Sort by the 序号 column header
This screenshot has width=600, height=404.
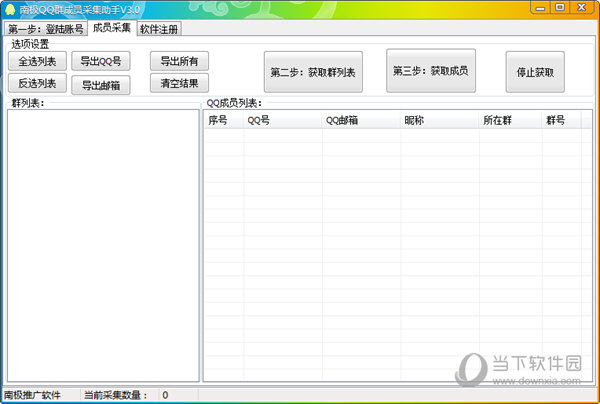223,121
